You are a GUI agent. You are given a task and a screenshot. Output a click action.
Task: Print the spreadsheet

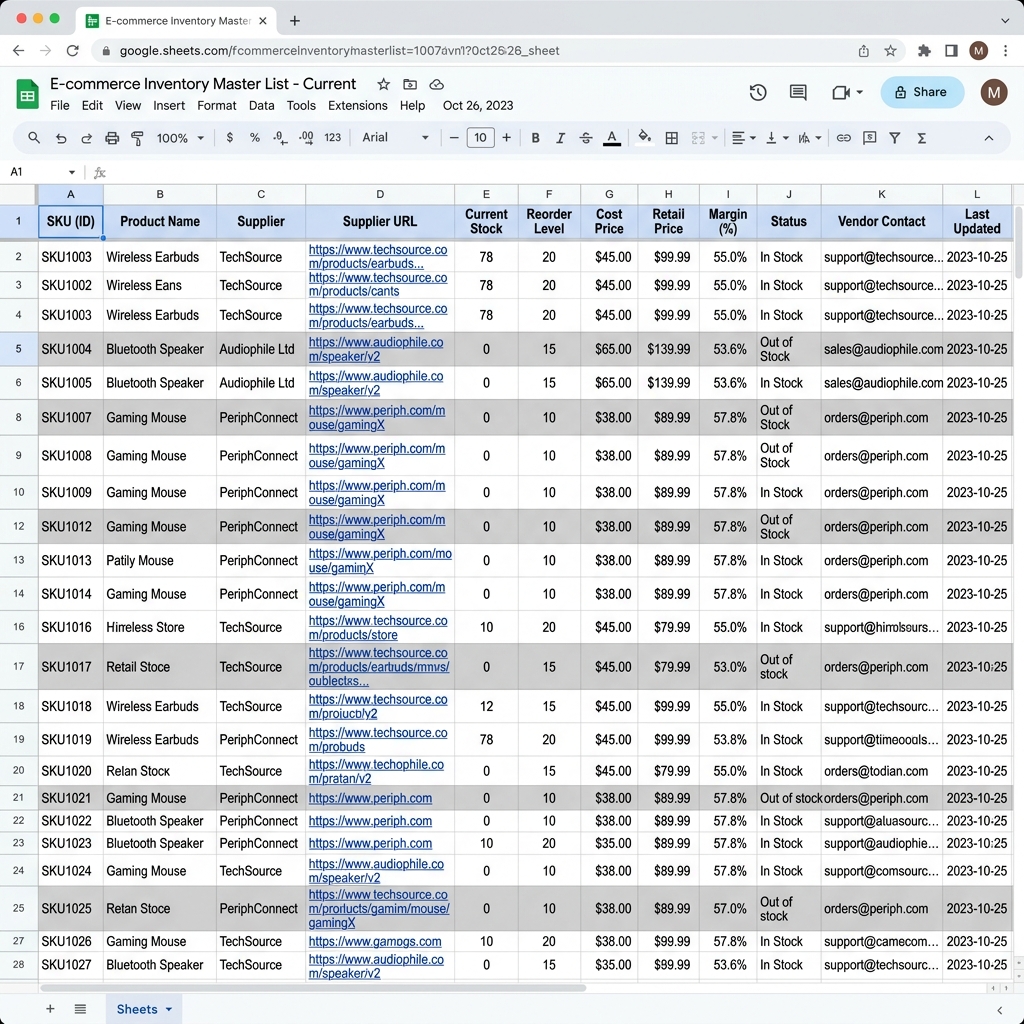(112, 138)
